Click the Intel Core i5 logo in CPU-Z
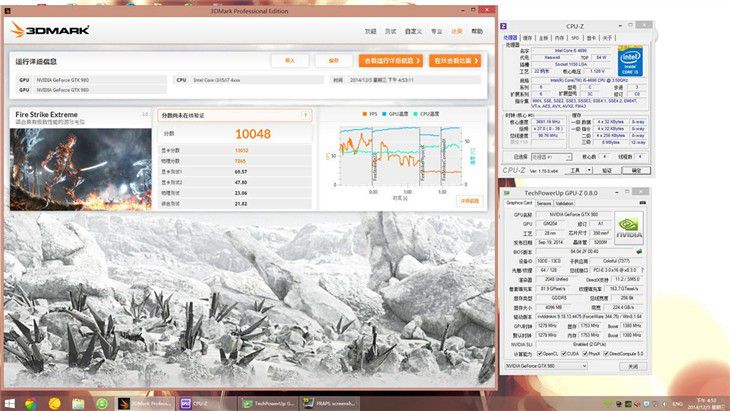Screen dimensions: 730x411 click(x=630, y=61)
